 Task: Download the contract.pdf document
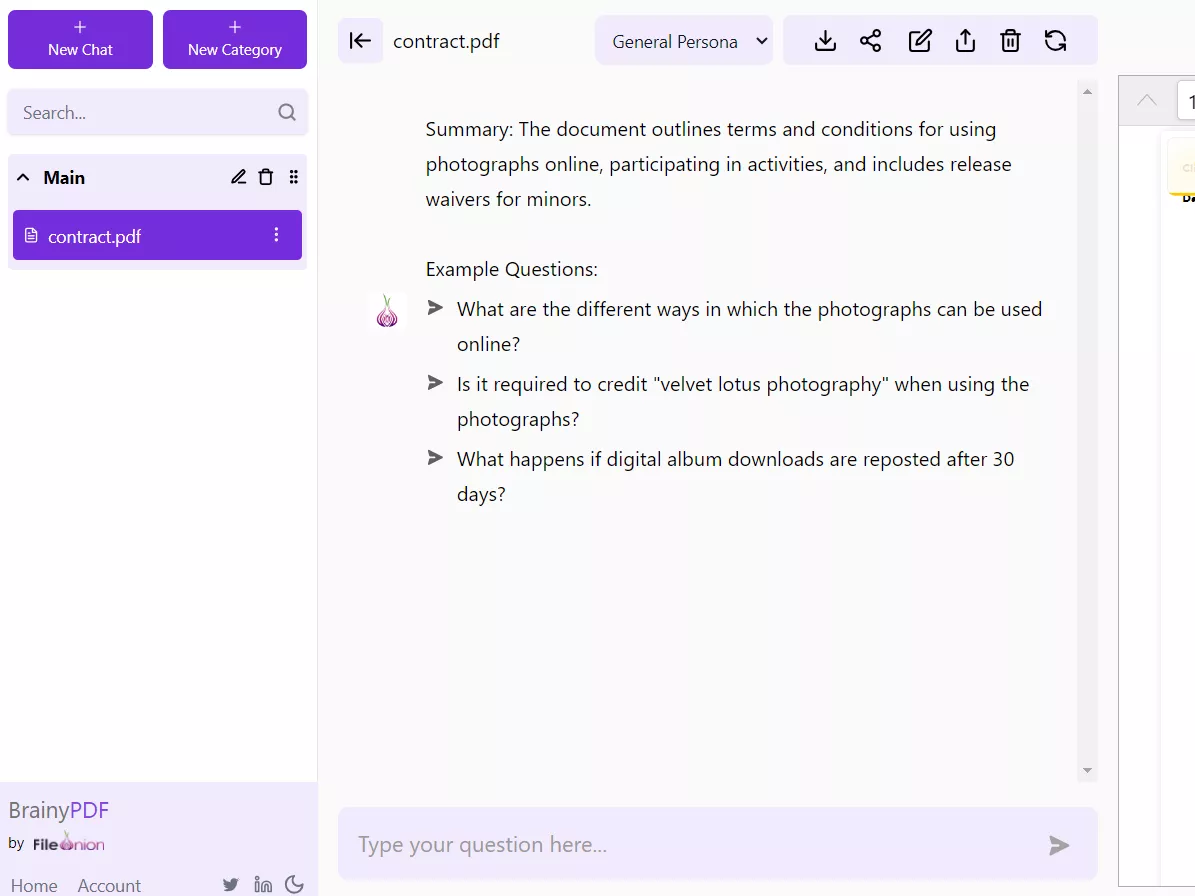click(x=824, y=41)
